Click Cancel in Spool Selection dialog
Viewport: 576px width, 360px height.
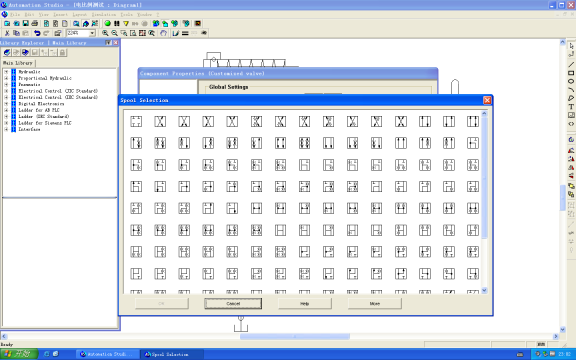point(233,303)
